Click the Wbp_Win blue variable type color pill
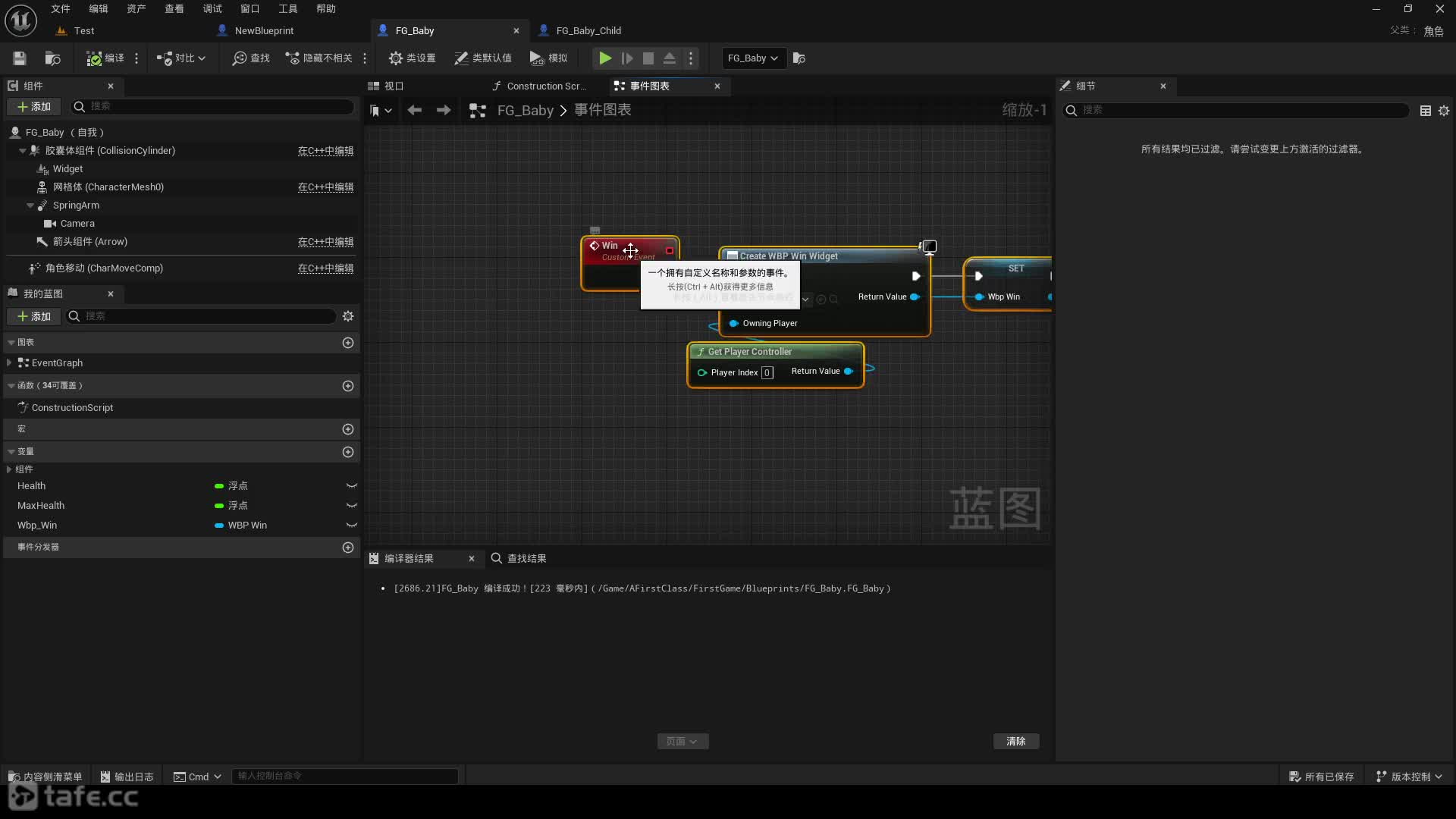The image size is (1456, 819). (219, 526)
